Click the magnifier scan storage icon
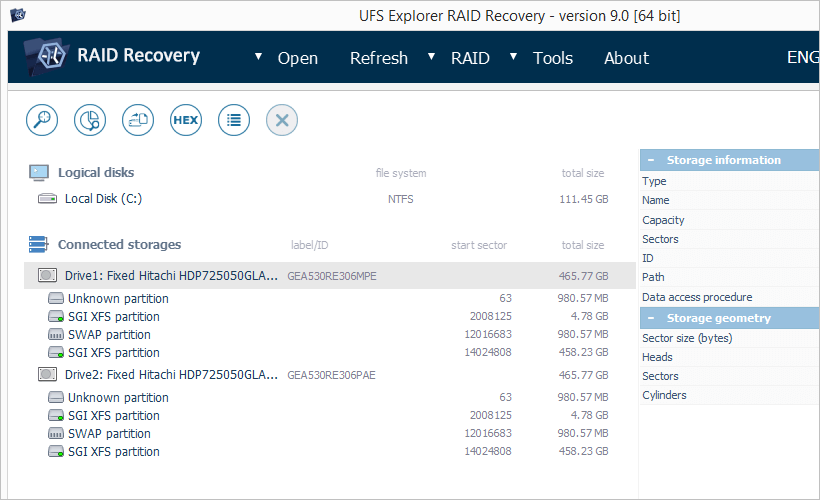Image resolution: width=820 pixels, height=500 pixels. (x=42, y=121)
